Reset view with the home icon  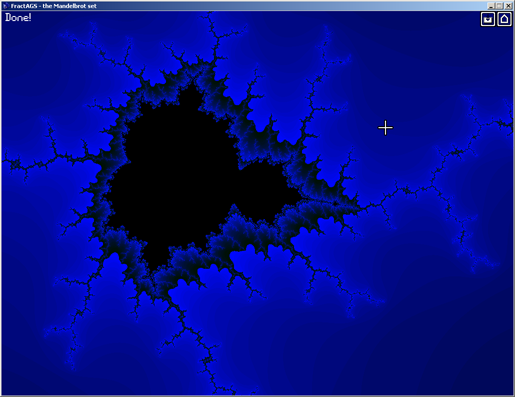point(504,19)
